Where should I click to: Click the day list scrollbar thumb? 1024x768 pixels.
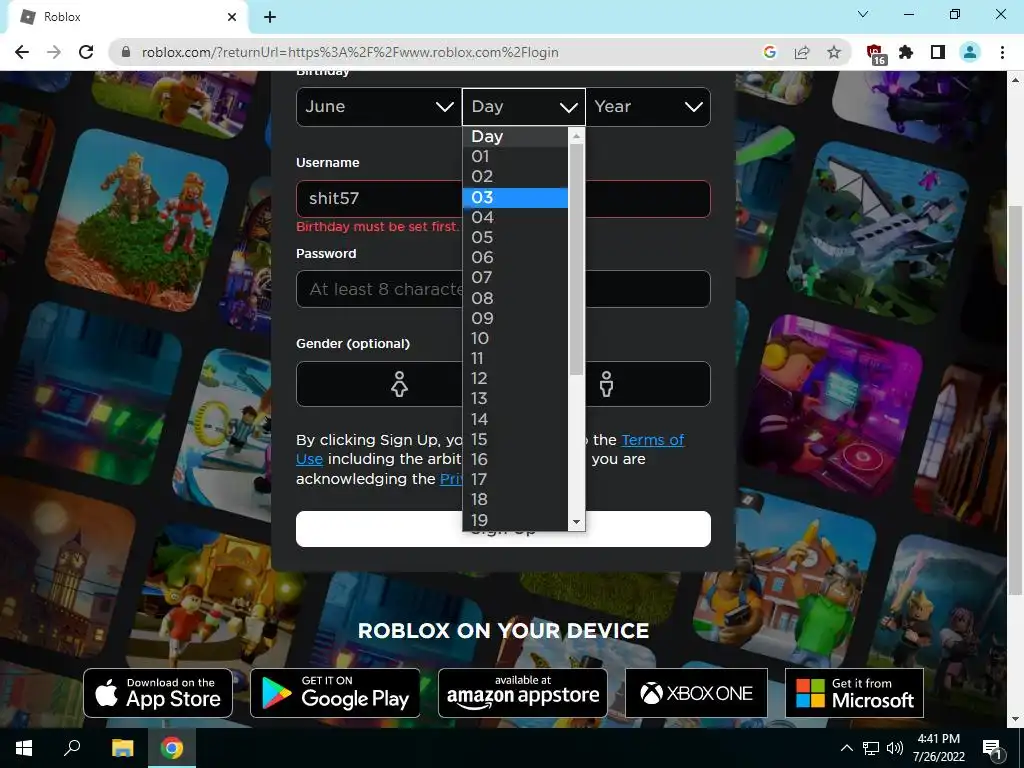[x=576, y=259]
